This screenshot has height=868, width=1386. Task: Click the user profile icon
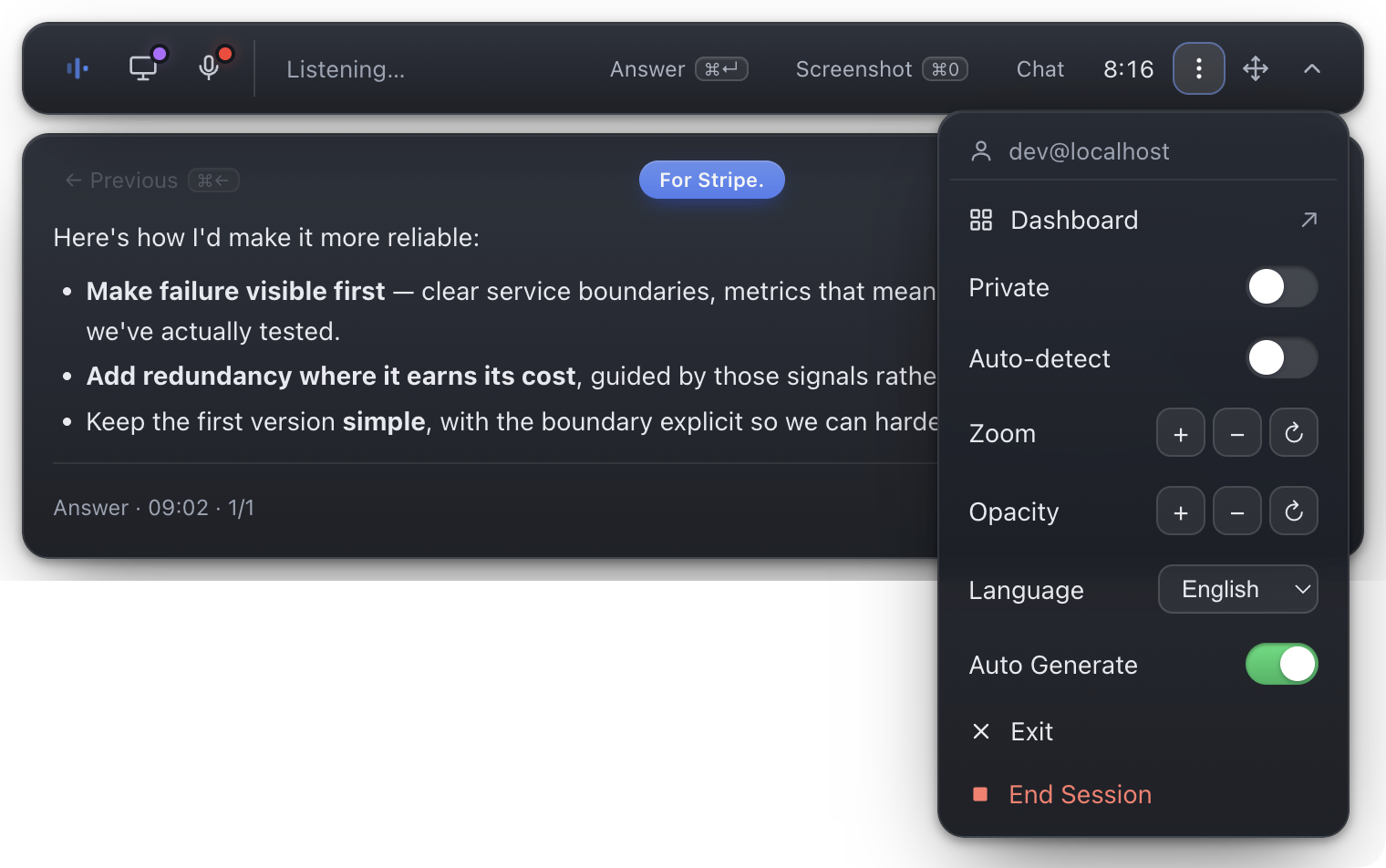point(981,151)
